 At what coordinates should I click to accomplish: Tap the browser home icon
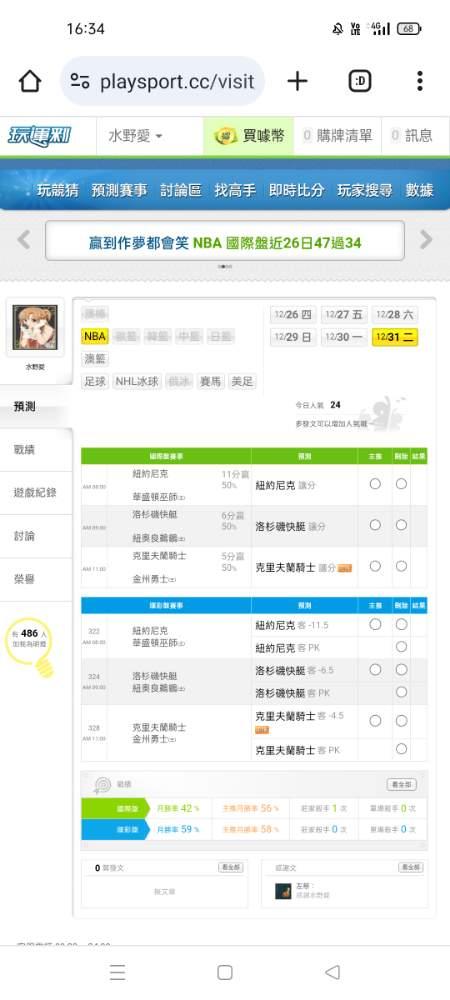pos(30,81)
